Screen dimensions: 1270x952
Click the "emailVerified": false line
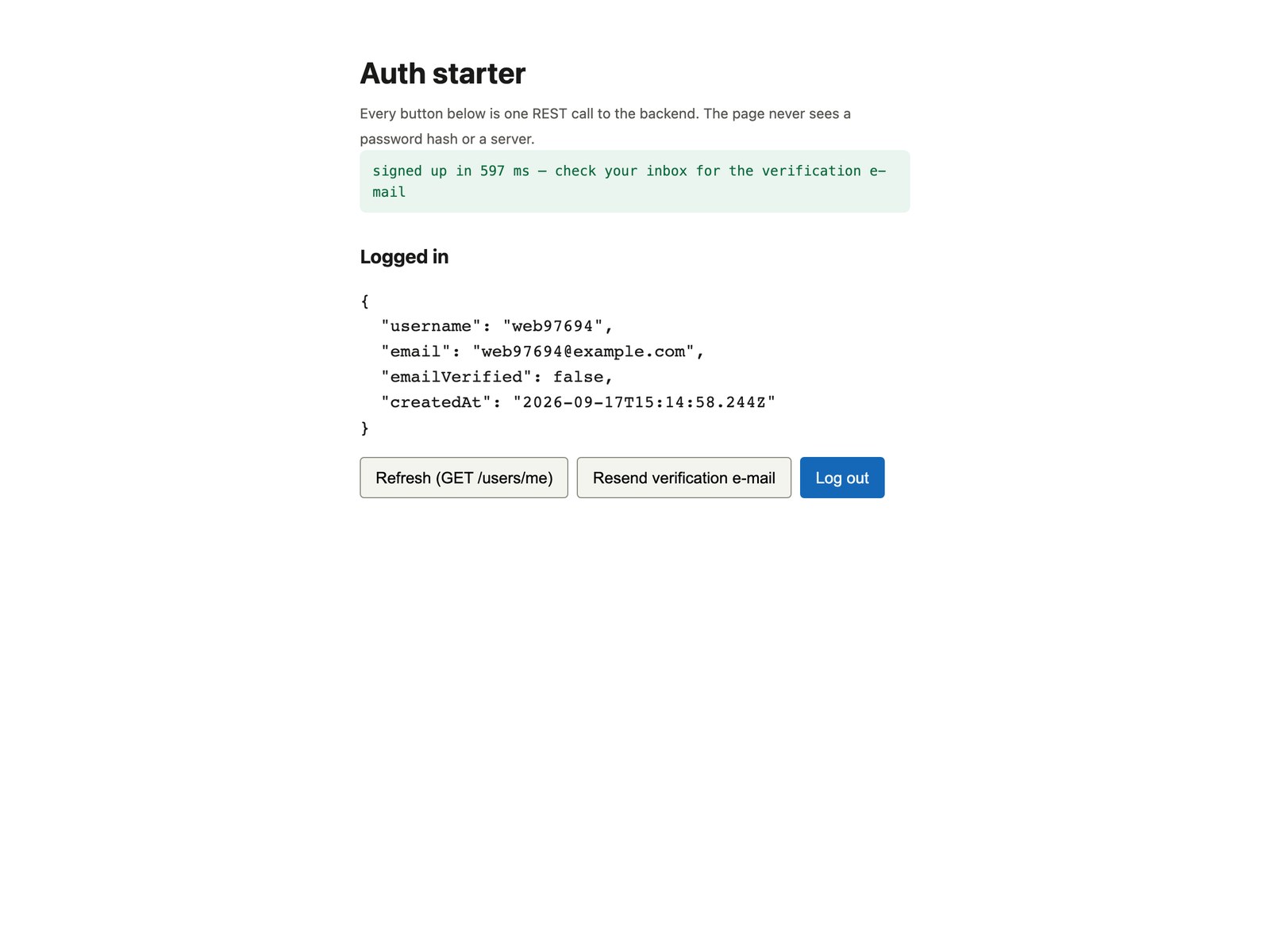497,377
